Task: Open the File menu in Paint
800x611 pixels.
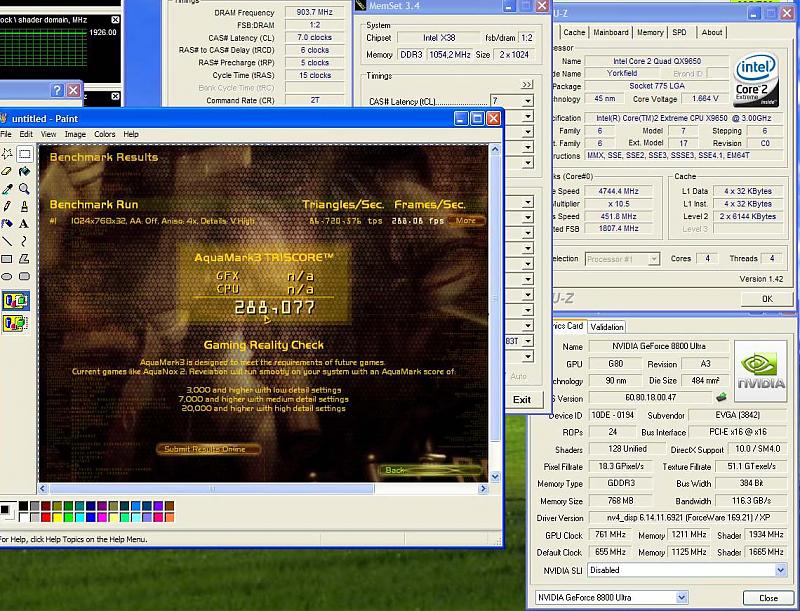Action: 6,134
